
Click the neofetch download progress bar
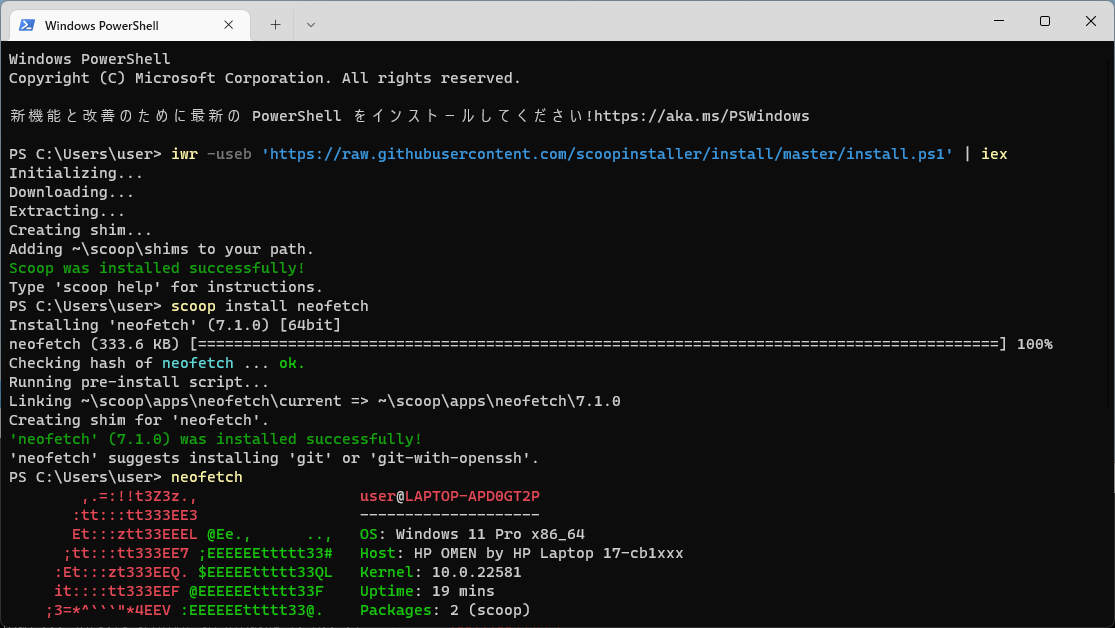[600, 343]
